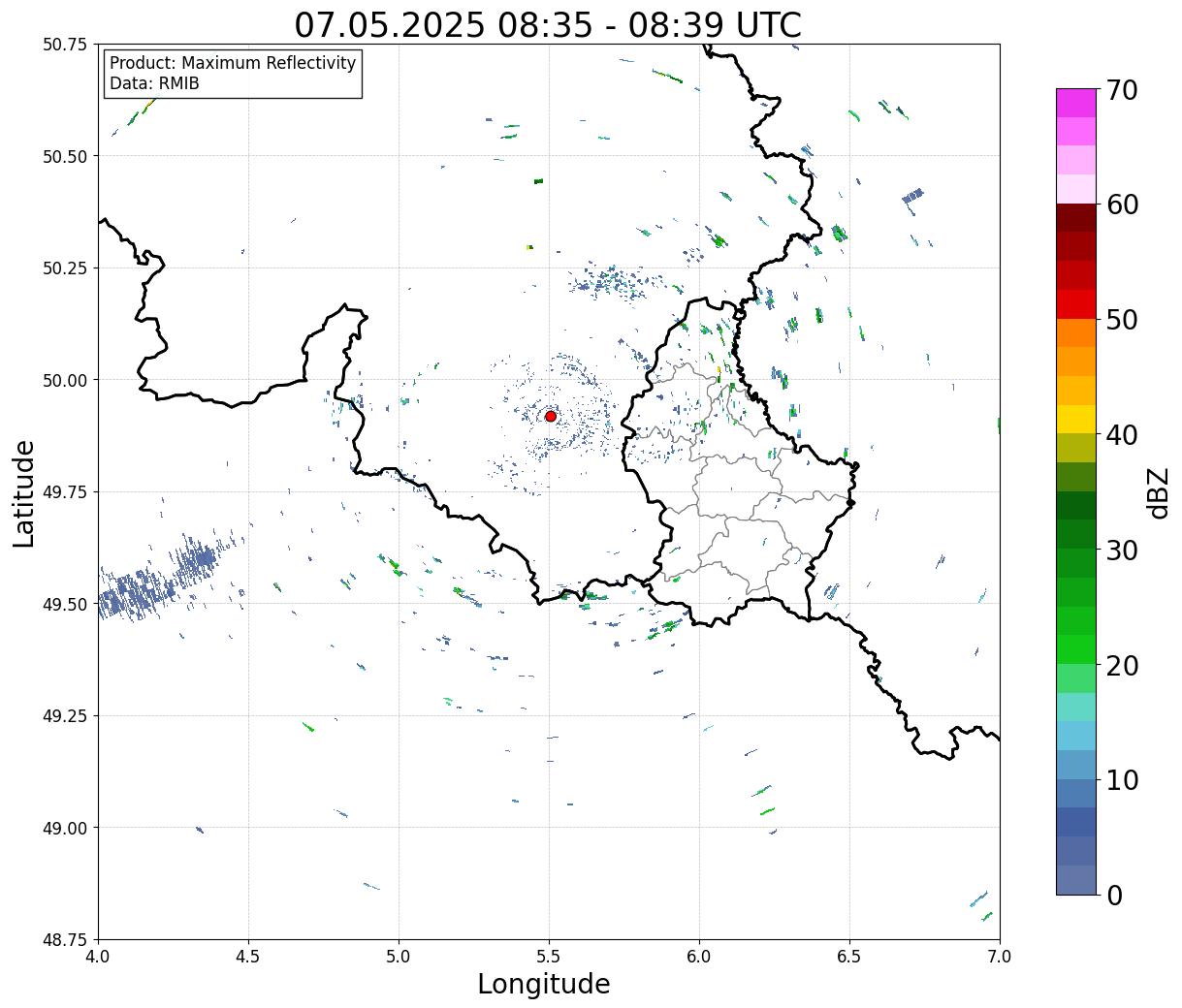Image resolution: width=1182 pixels, height=1008 pixels.
Task: Click the dark red colorbar segment below 60
Action: (x=1076, y=217)
